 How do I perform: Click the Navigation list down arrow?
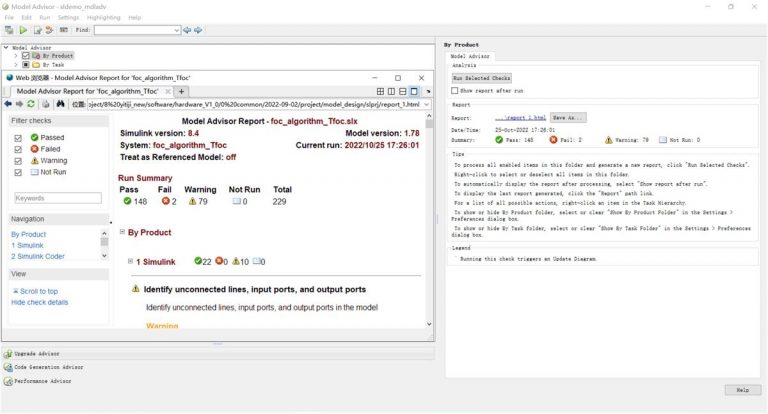click(104, 256)
